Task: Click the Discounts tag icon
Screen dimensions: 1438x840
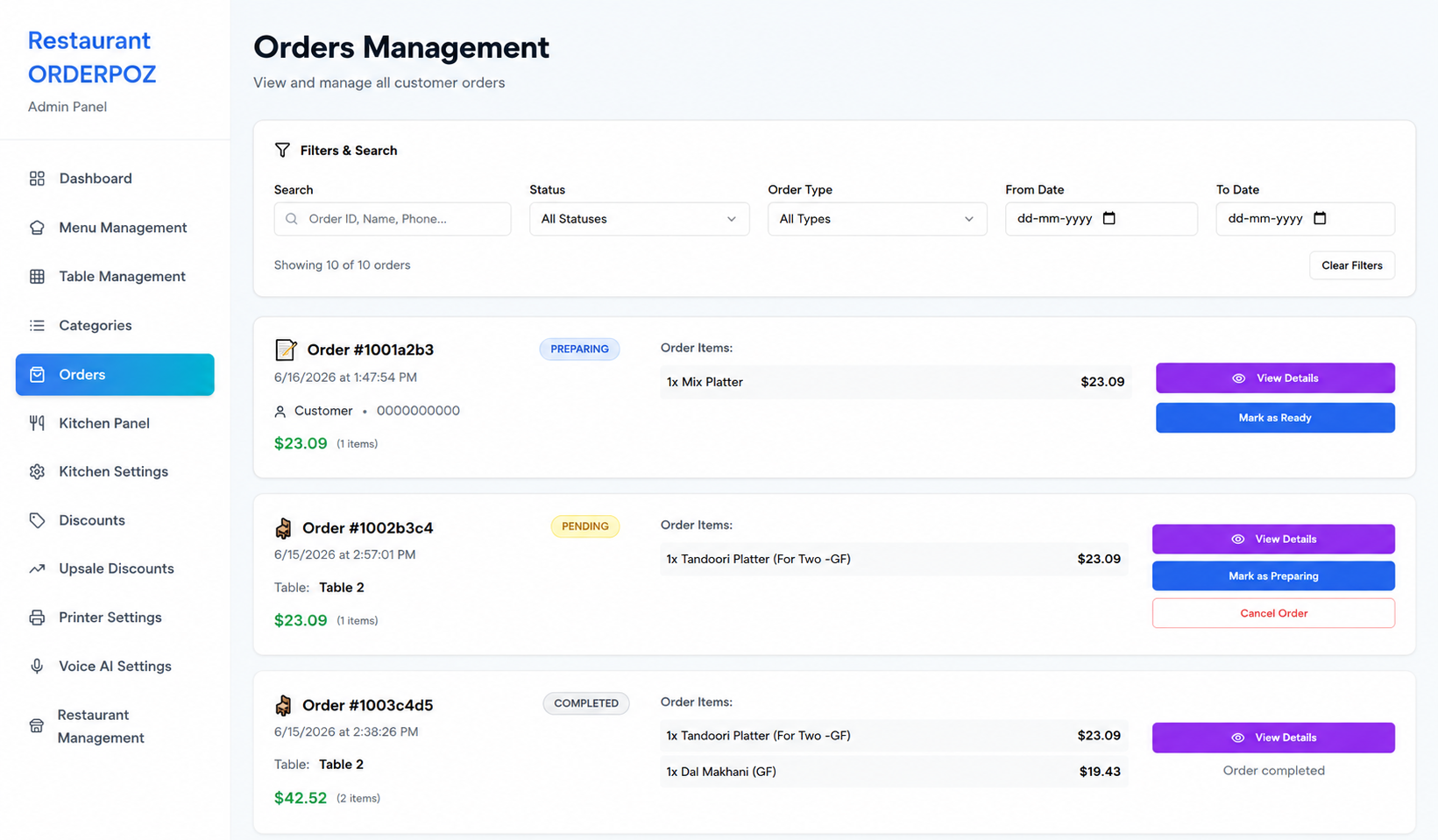Action: tap(37, 520)
